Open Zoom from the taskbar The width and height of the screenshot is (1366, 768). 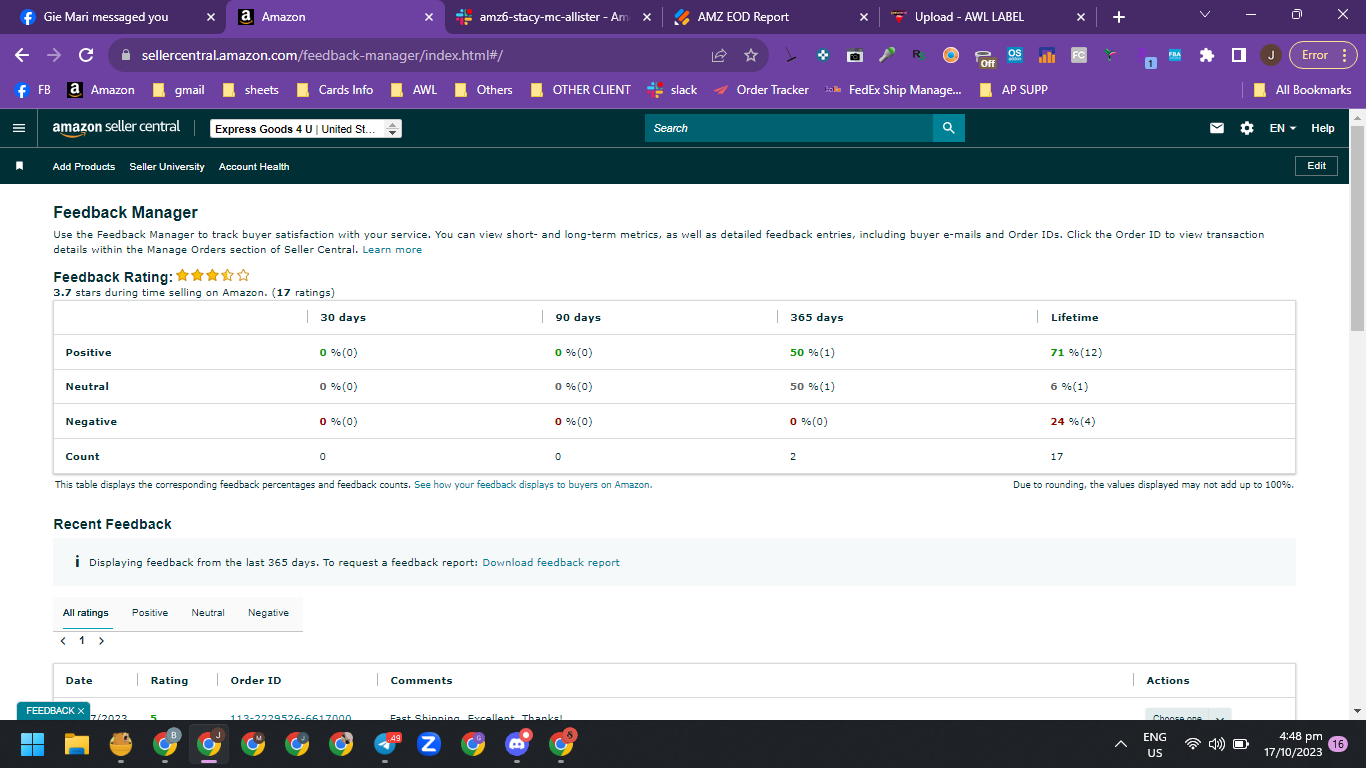click(429, 743)
